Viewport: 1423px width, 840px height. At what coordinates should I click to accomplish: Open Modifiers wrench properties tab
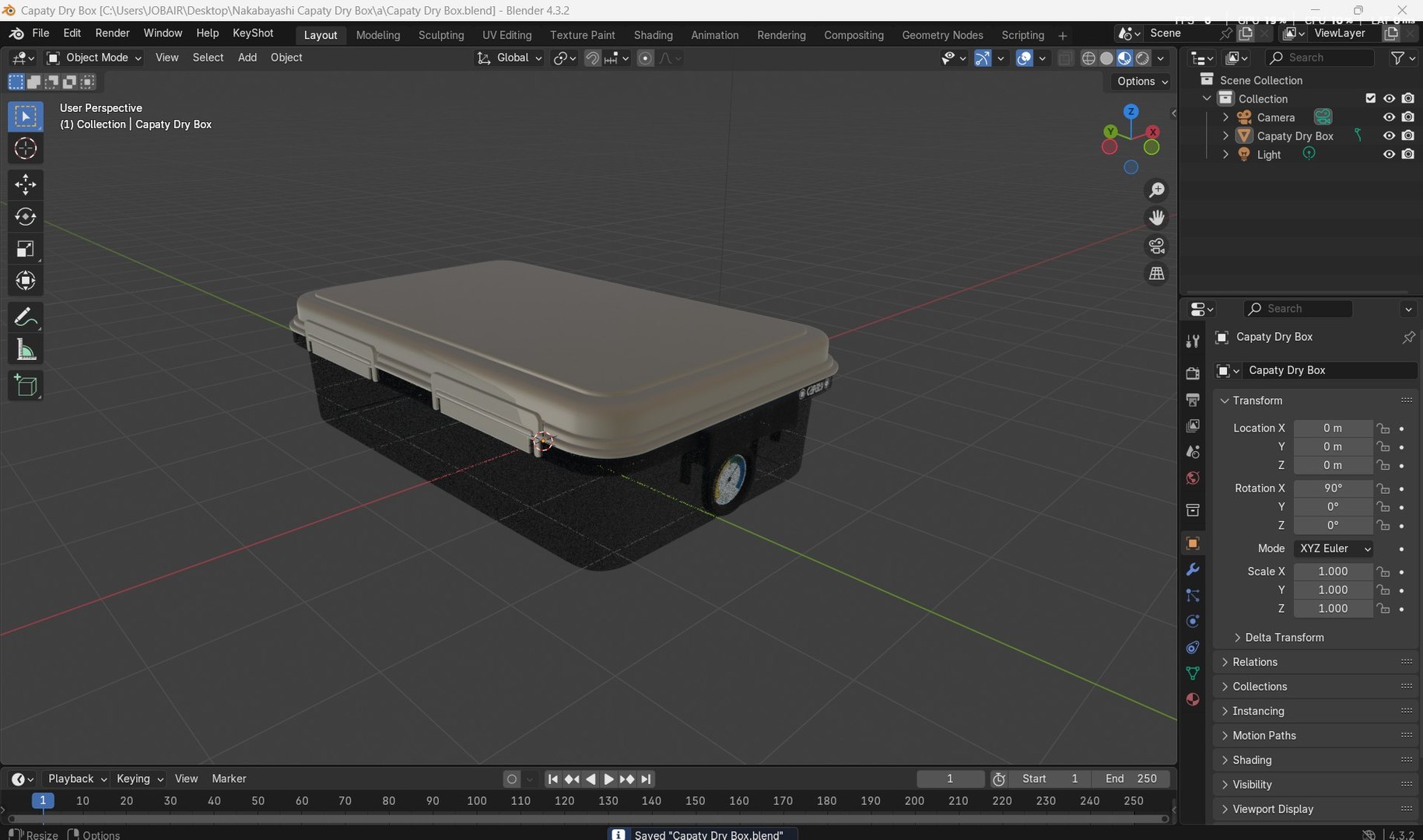pos(1192,569)
